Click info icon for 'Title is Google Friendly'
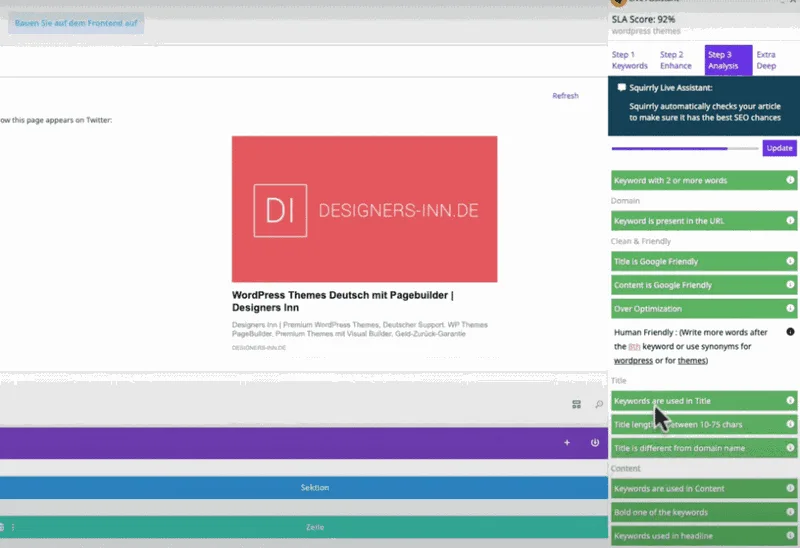800x548 pixels. [x=790, y=261]
